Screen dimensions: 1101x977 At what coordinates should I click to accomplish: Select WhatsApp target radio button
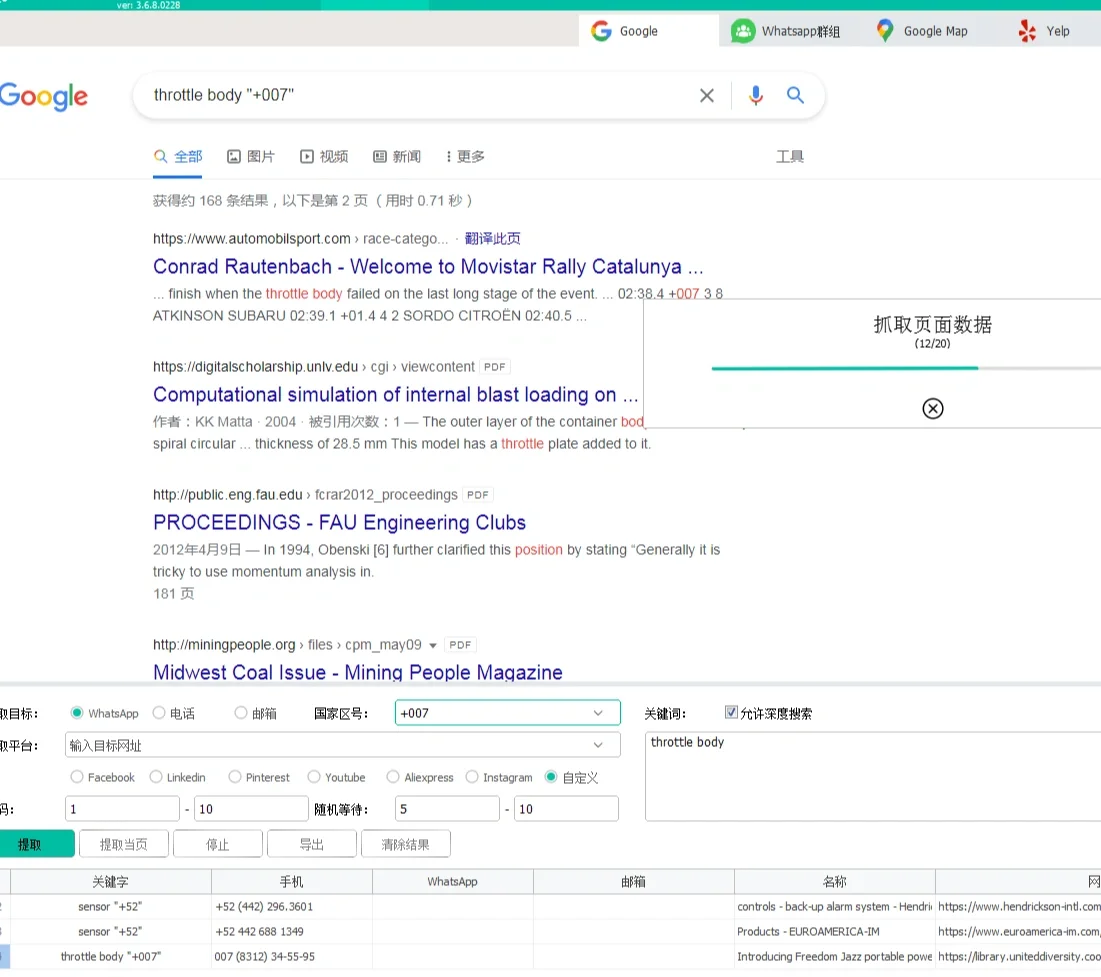[77, 713]
